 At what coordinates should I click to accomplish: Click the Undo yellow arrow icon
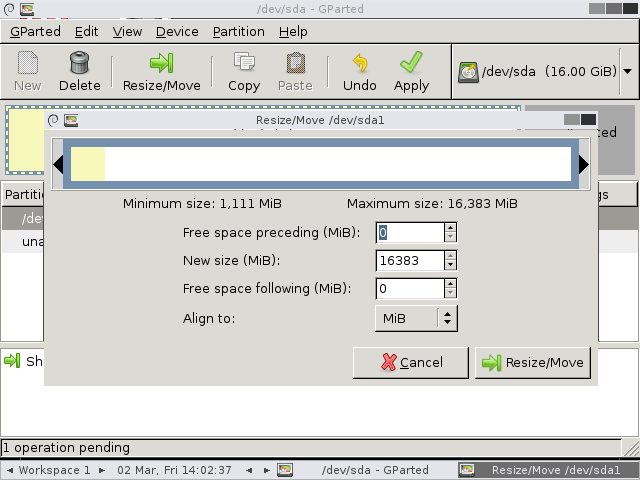[360, 63]
